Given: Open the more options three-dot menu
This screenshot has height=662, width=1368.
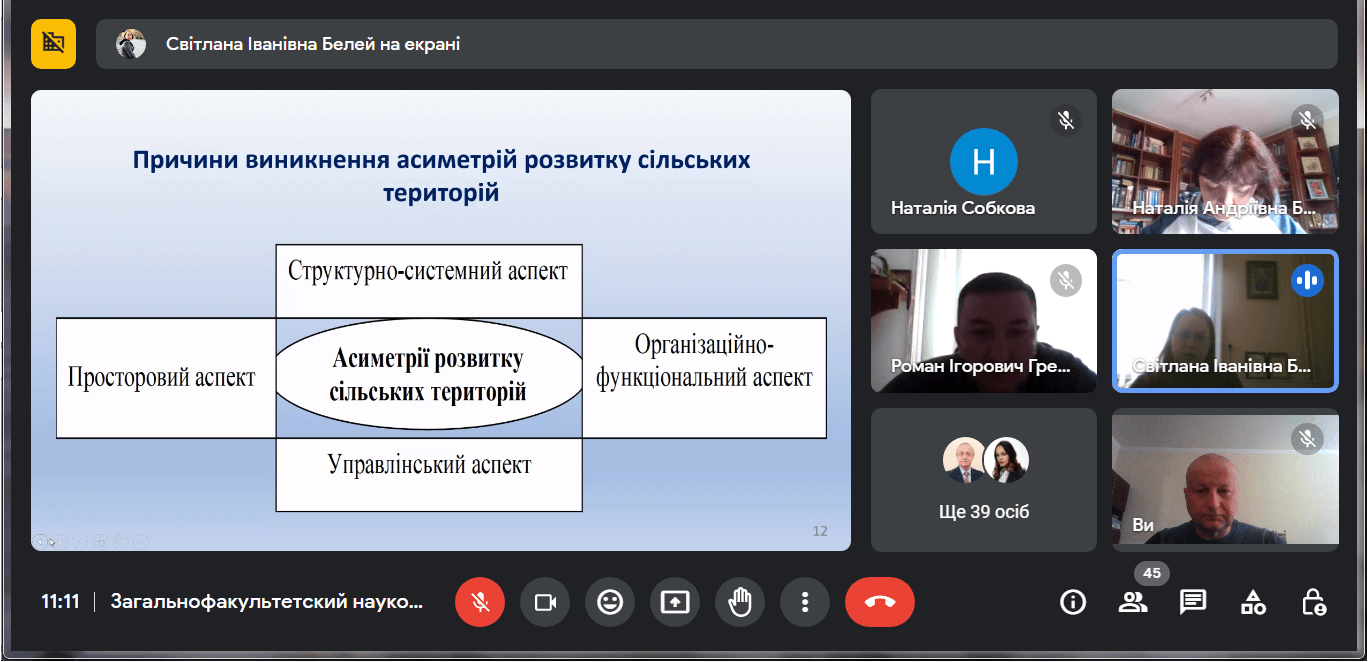Looking at the screenshot, I should coord(805,602).
